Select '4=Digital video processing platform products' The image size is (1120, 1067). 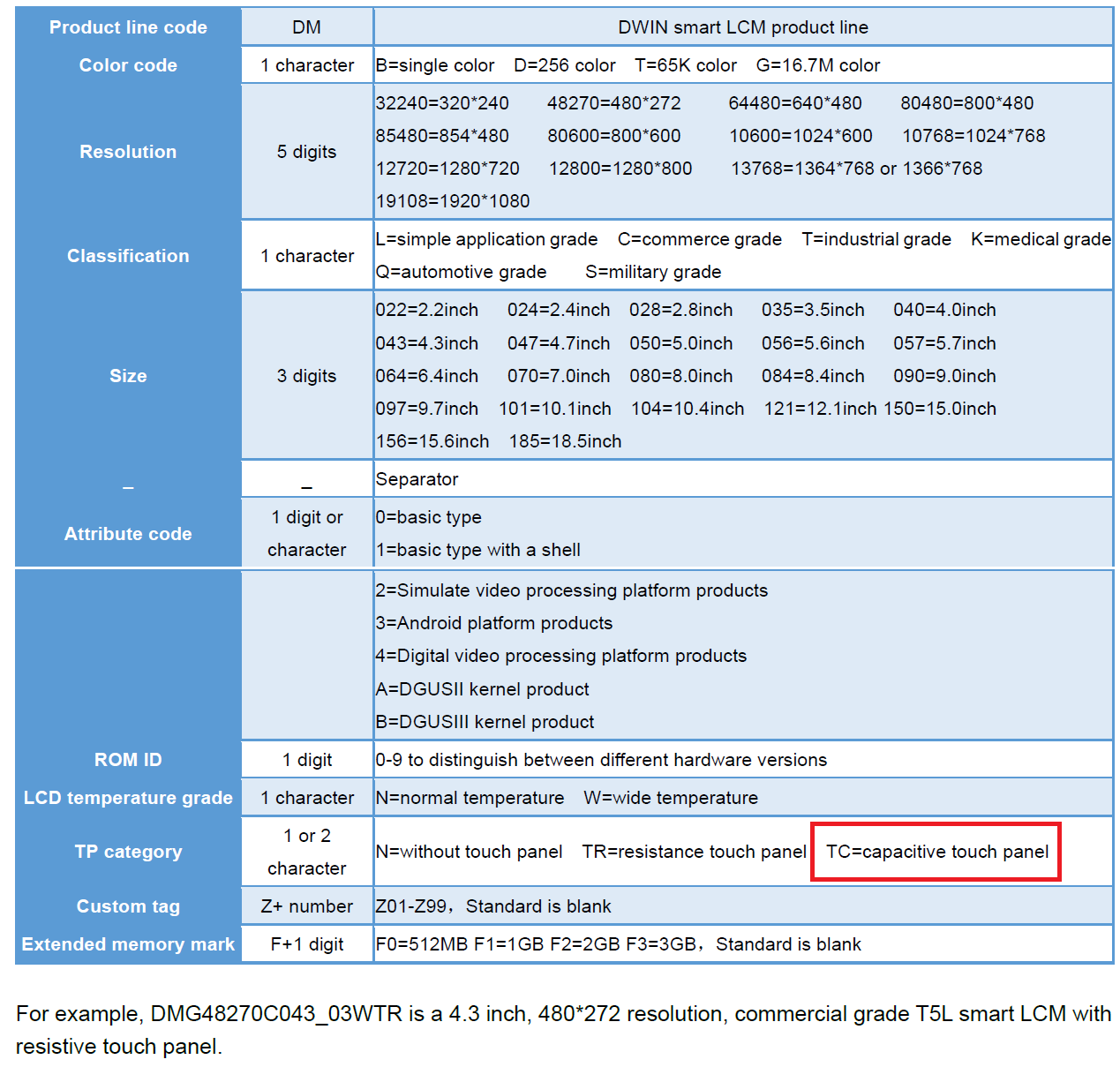pos(561,656)
